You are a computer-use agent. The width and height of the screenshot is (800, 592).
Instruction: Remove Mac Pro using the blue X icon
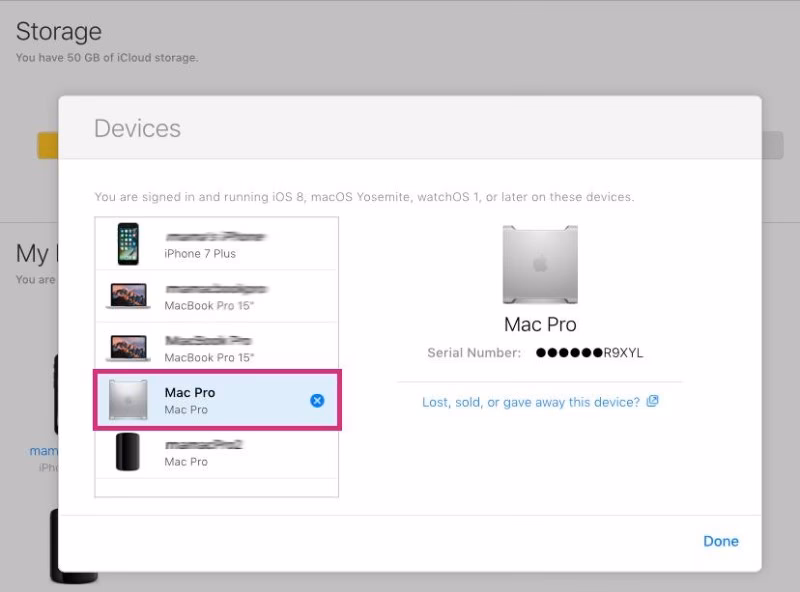[317, 401]
